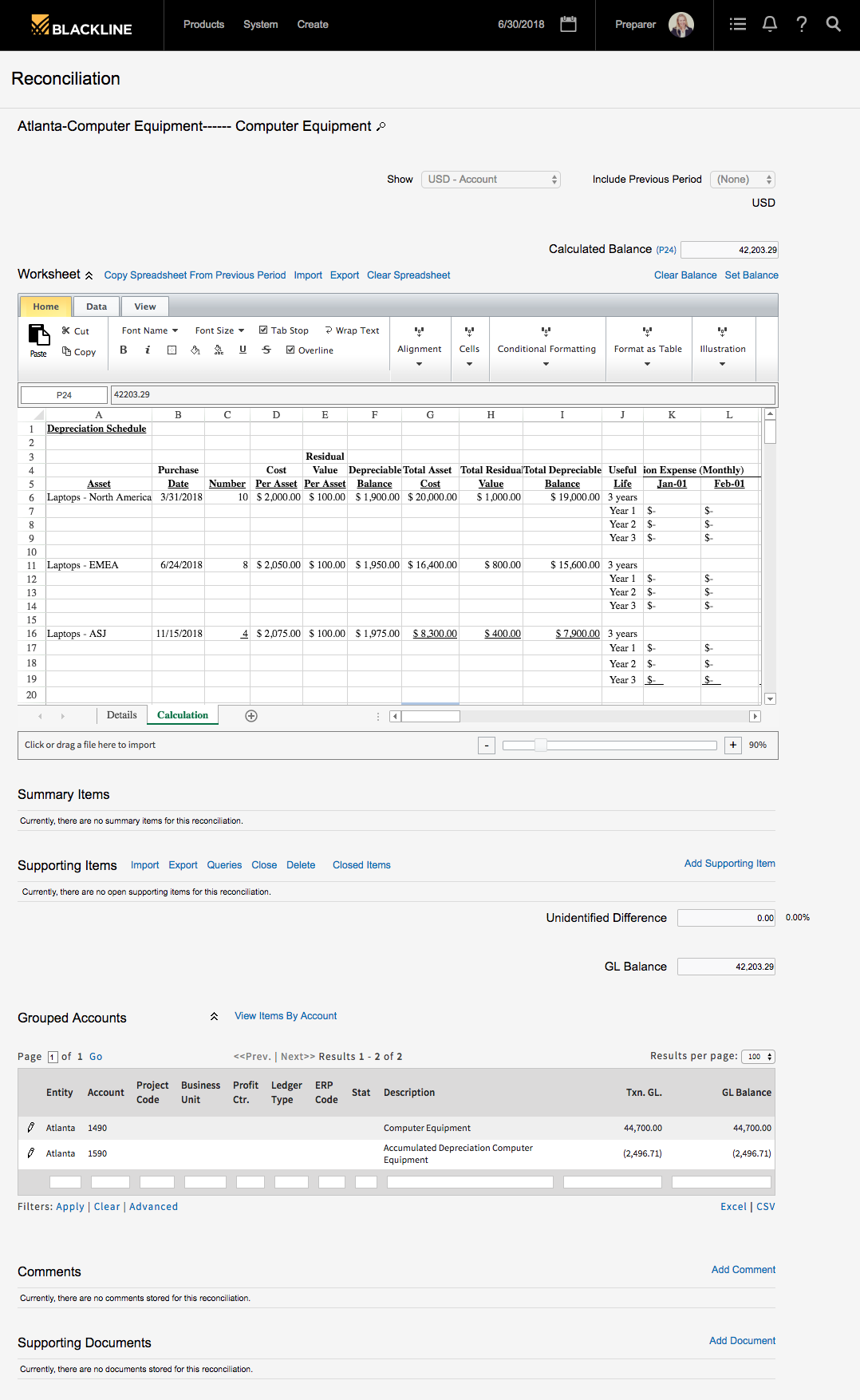860x1400 pixels.
Task: Copy the selected cell contents
Action: (x=79, y=352)
